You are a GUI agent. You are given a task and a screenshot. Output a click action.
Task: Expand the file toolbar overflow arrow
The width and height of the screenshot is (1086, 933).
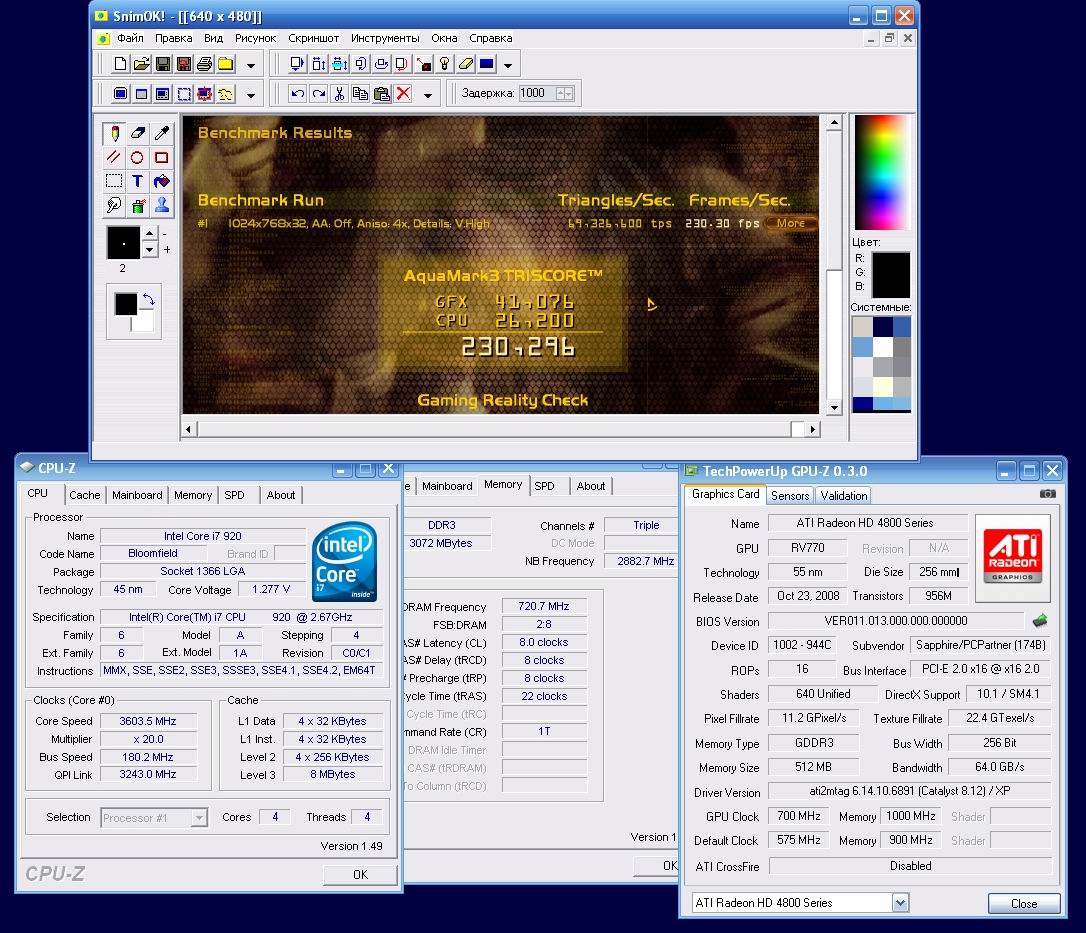251,66
